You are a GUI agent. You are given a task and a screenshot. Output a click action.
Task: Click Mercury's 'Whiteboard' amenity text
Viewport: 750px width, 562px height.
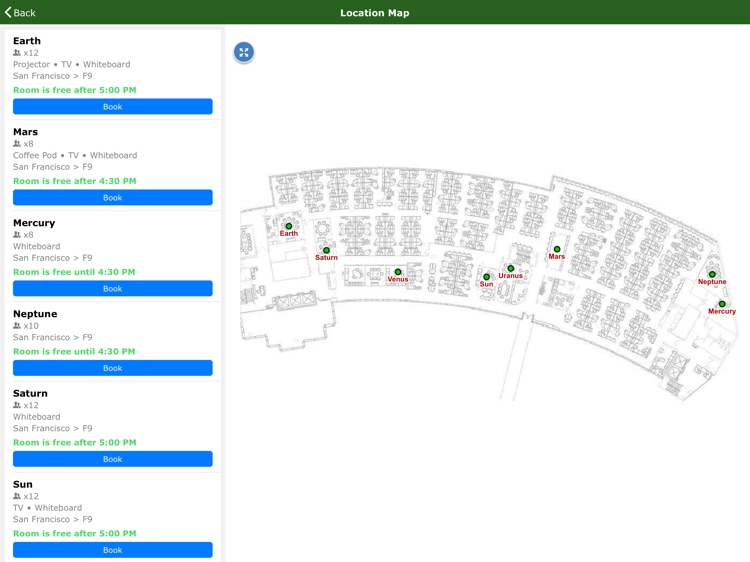[x=36, y=246]
